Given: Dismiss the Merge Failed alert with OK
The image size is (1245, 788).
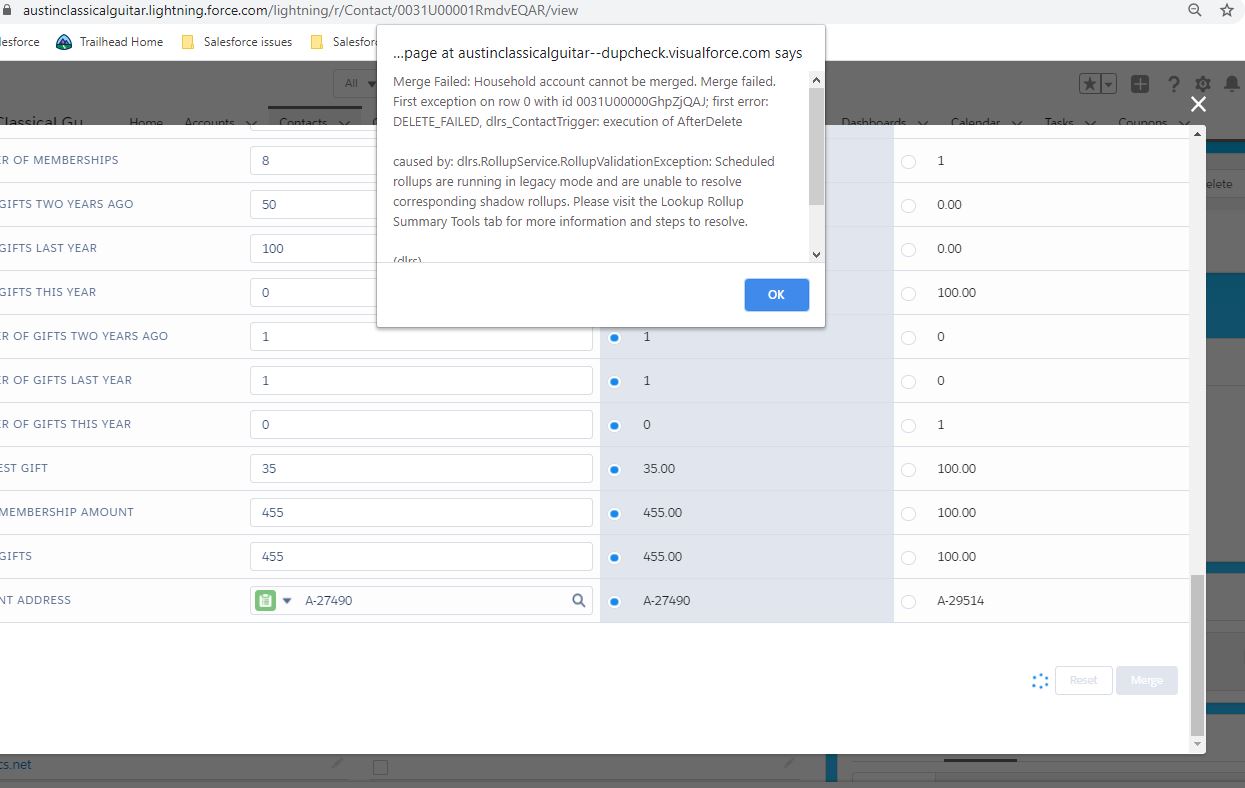Looking at the screenshot, I should coord(776,294).
